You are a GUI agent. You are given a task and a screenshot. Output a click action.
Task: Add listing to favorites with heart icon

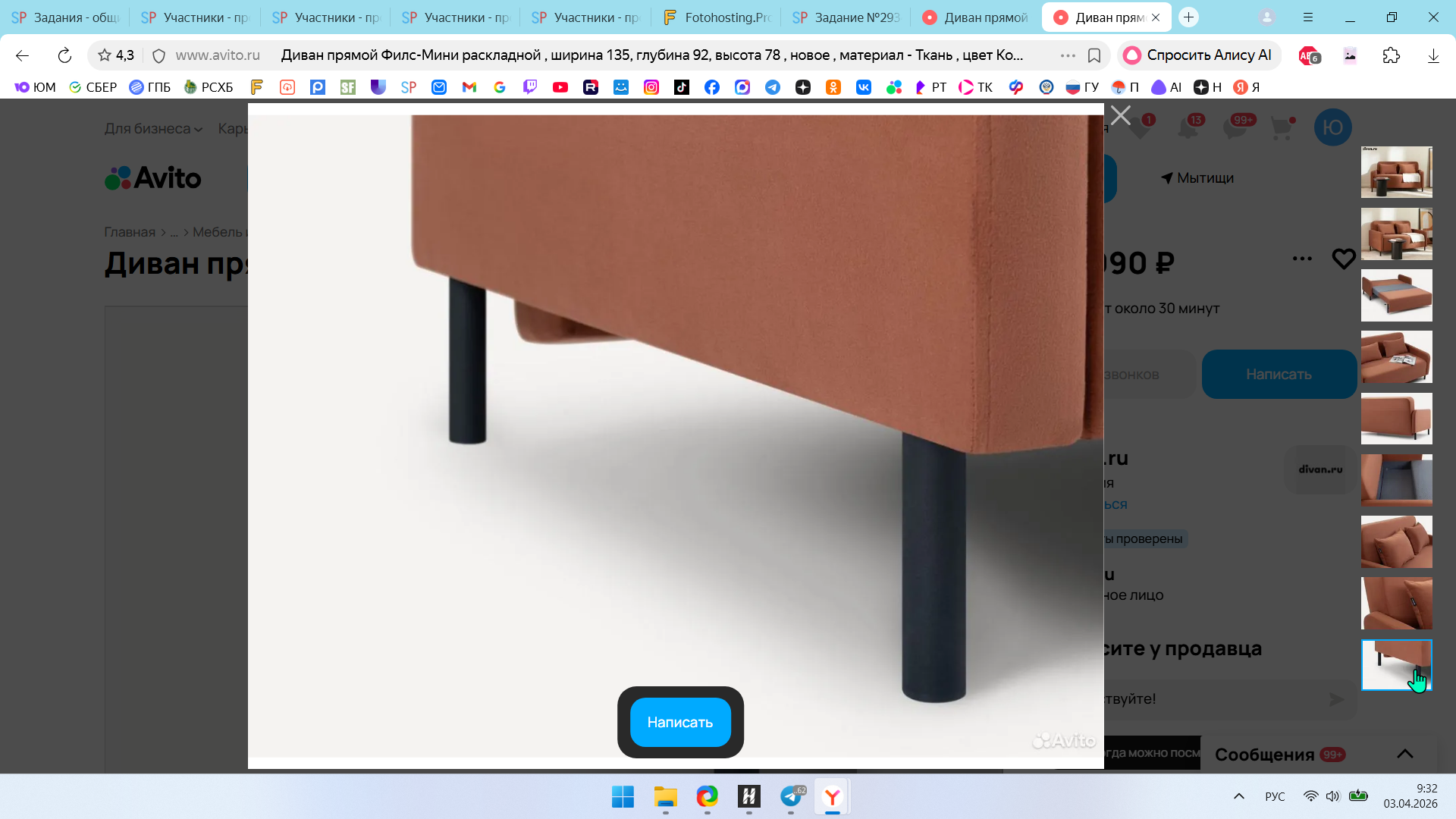coord(1343,259)
